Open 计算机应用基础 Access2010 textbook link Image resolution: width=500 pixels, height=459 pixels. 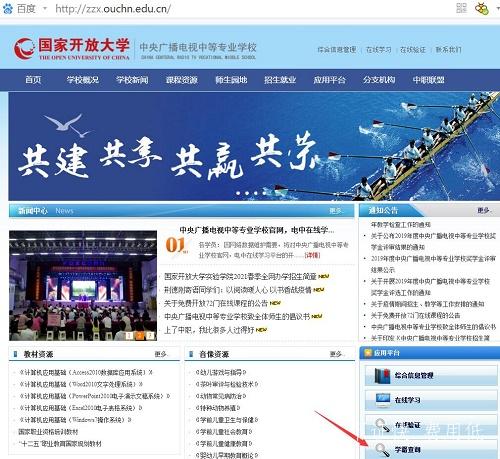(x=86, y=372)
